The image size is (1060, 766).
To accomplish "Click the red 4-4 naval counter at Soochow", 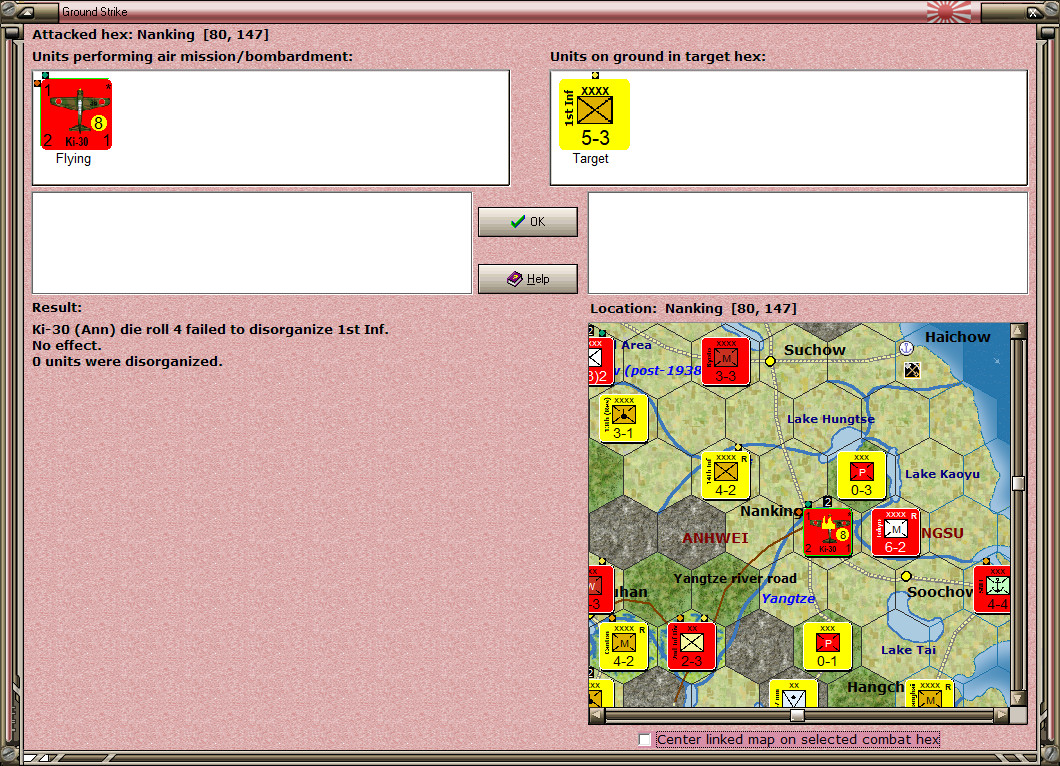I will pyautogui.click(x=993, y=588).
